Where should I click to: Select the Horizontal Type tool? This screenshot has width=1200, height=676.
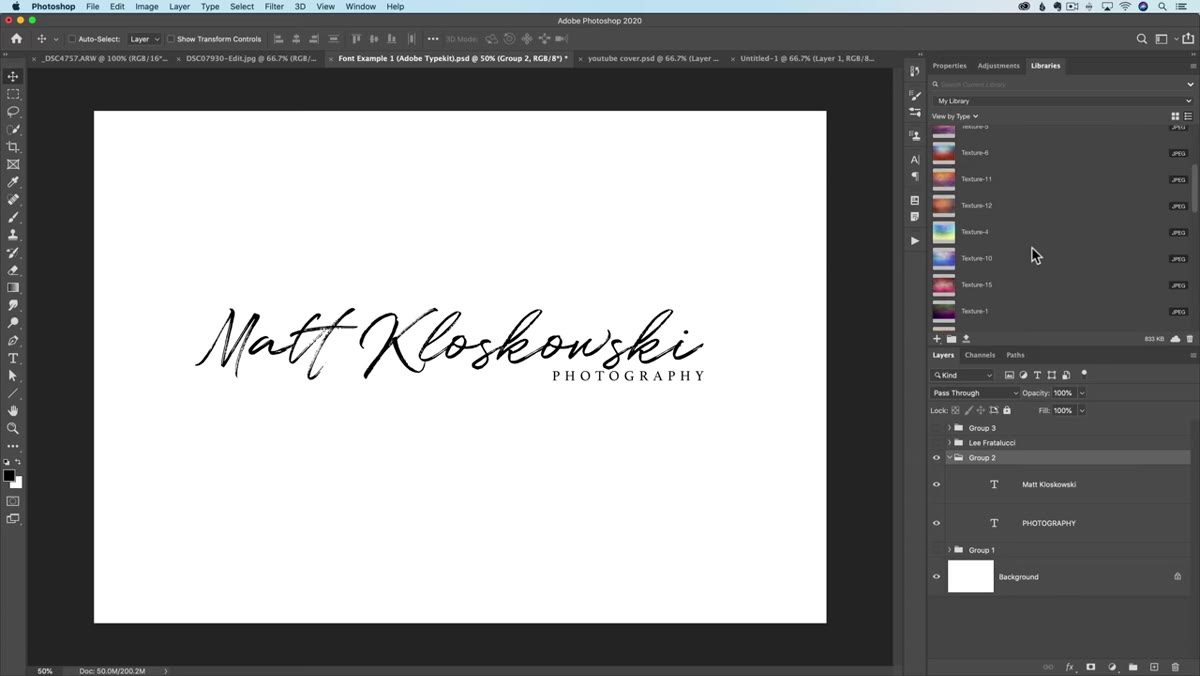[13, 358]
